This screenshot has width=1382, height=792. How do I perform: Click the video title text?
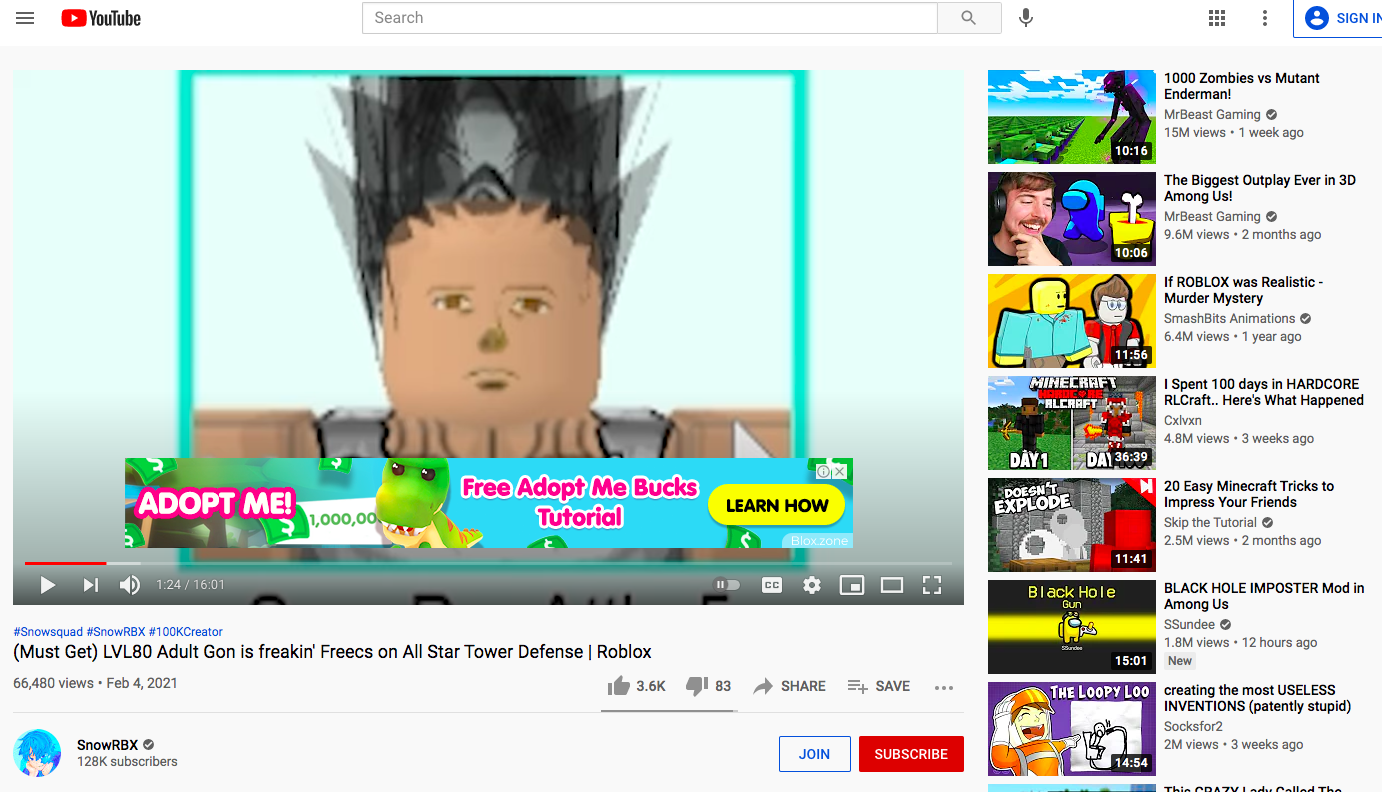pyautogui.click(x=332, y=652)
